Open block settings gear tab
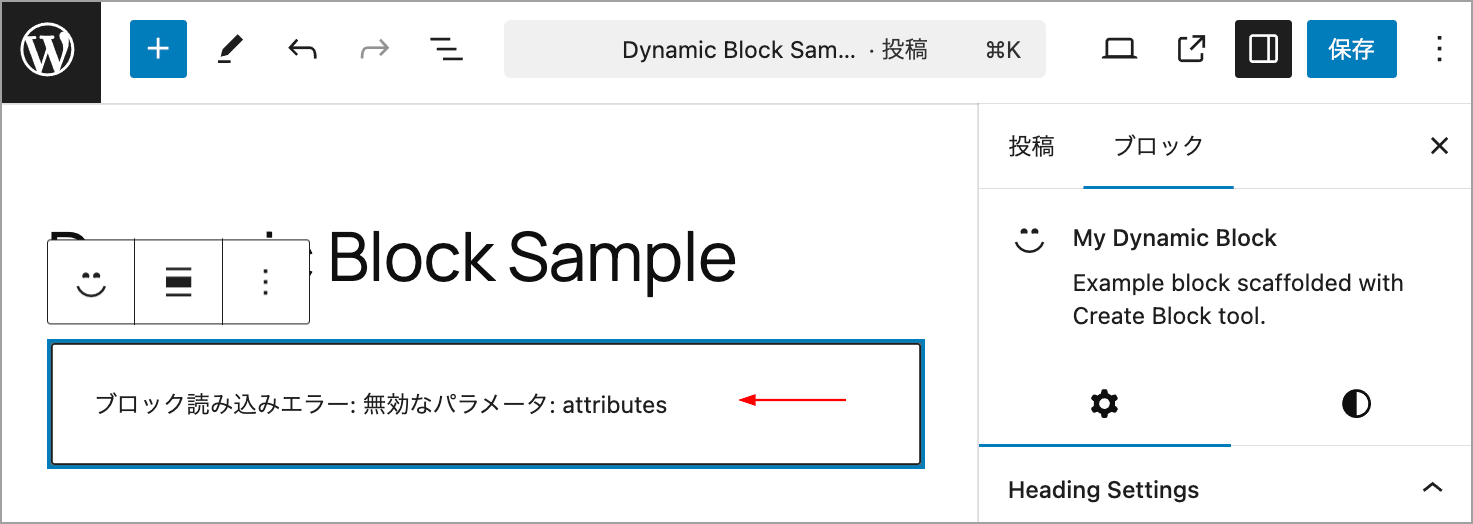 pos(1105,404)
